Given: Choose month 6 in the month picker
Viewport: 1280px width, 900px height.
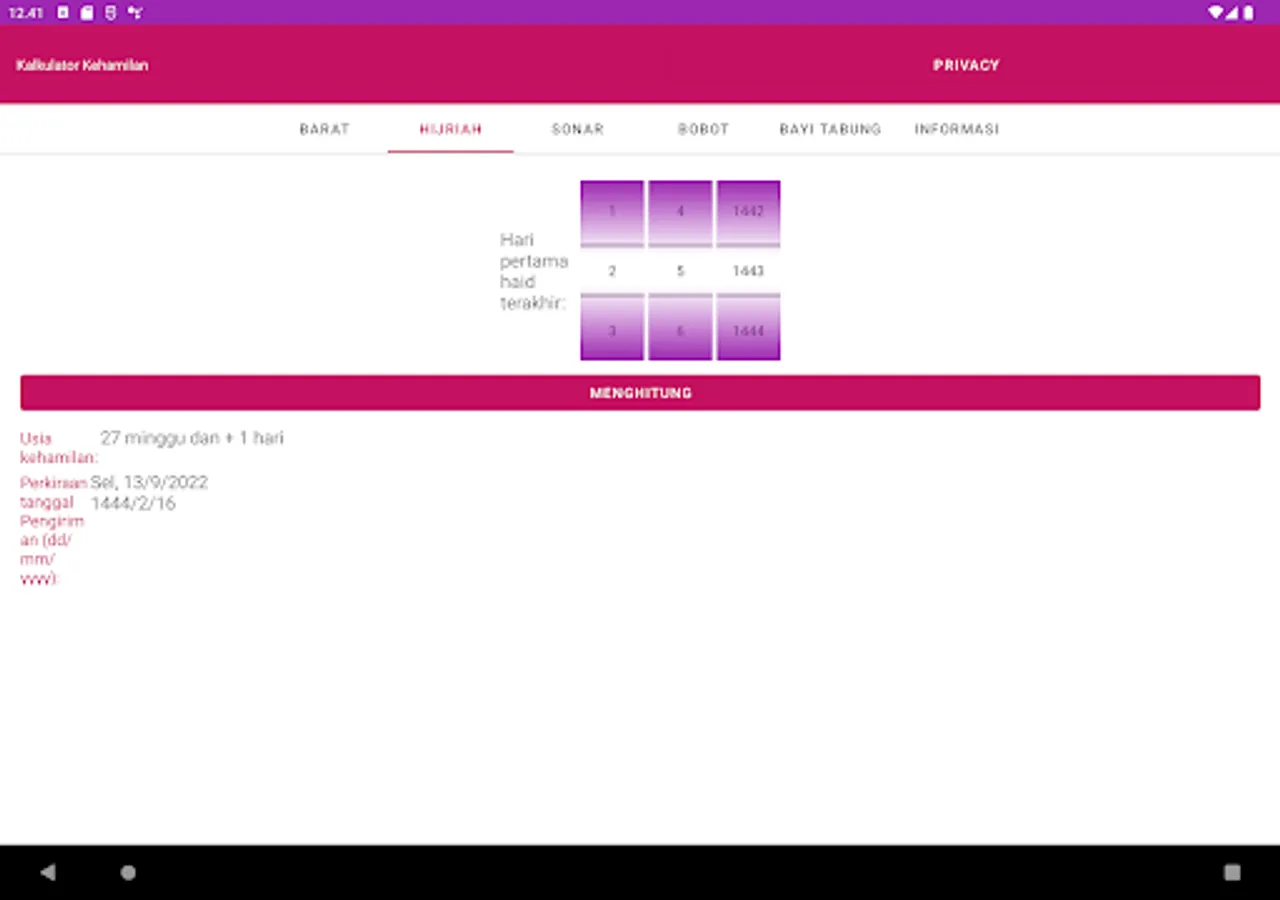Looking at the screenshot, I should 680,330.
